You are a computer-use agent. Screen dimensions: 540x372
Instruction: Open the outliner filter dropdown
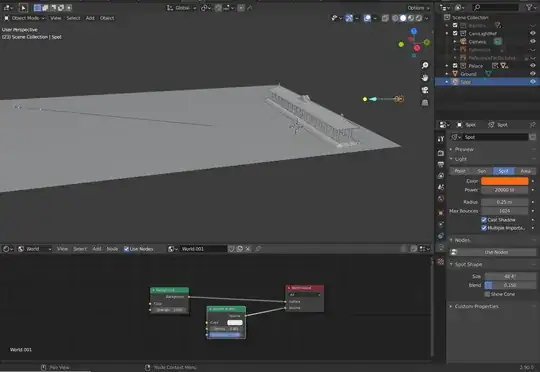point(531,7)
